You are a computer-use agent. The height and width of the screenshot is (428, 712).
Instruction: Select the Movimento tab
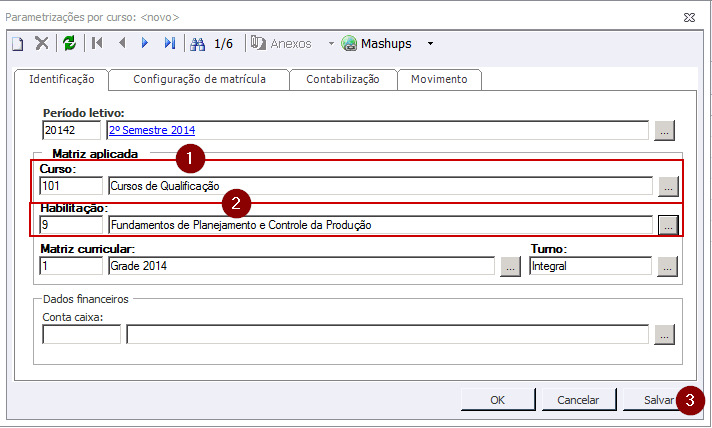438,79
